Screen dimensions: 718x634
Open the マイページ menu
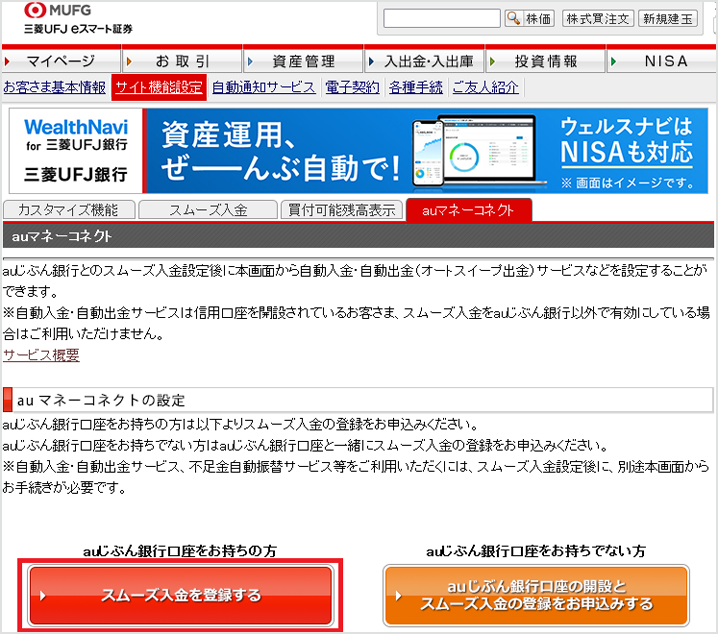61,61
